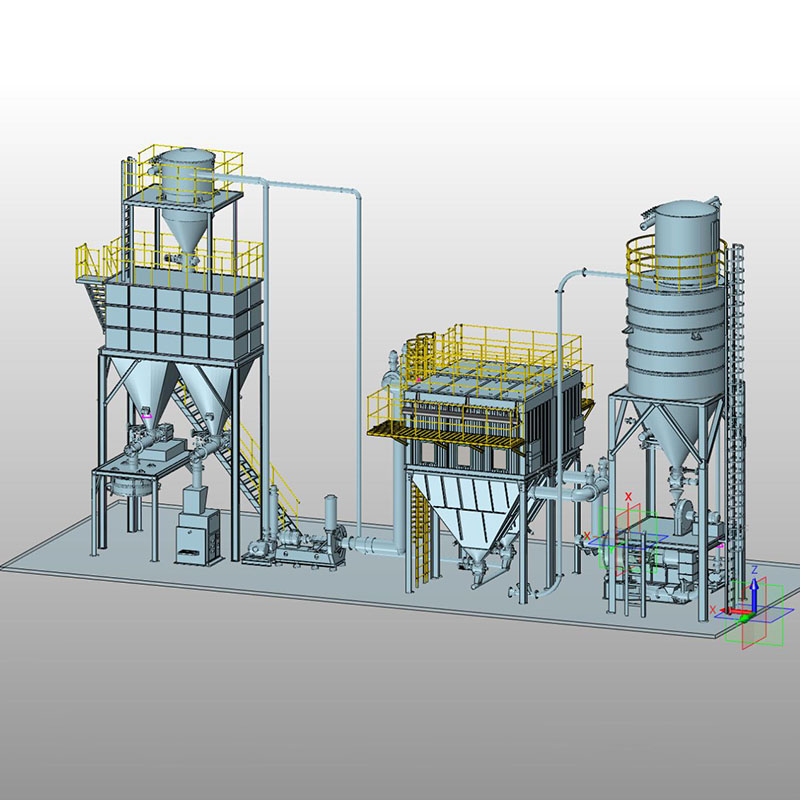Screen dimensions: 800x800
Task: Click the green Y-axis cone at the origin
Action: pyautogui.click(x=745, y=618)
